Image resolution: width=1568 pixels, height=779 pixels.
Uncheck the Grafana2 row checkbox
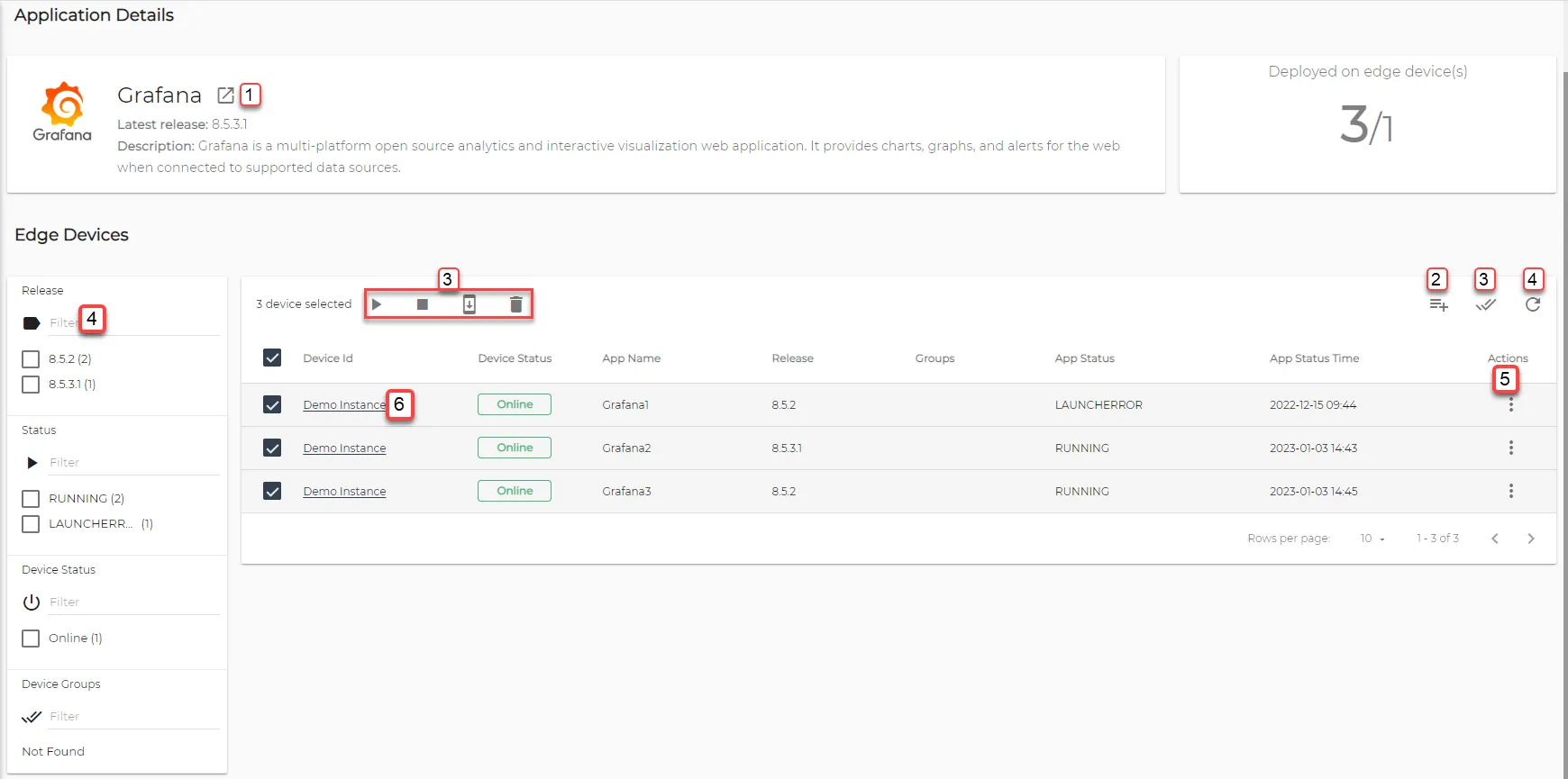(272, 448)
